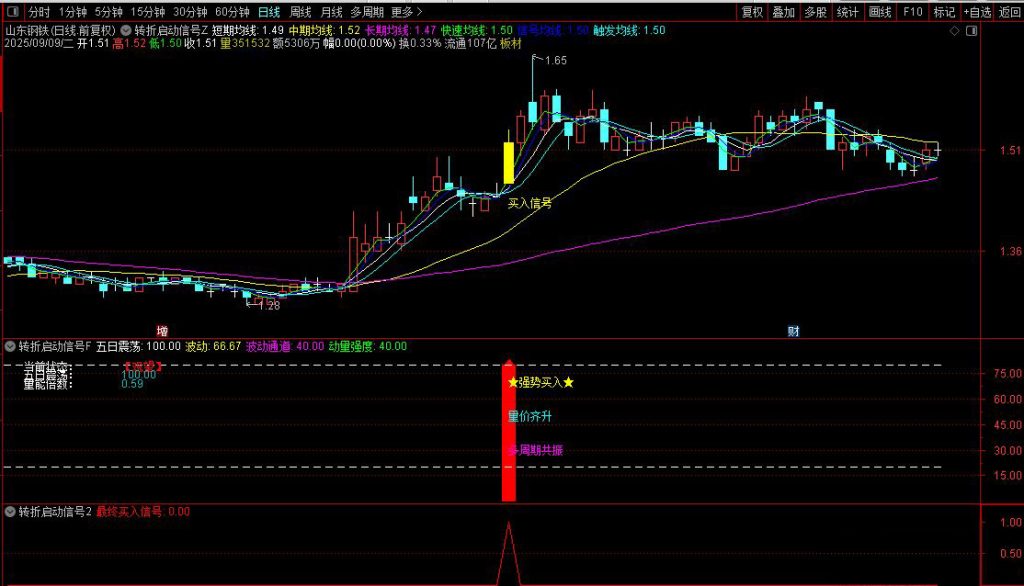Open F10 company information

pos(912,13)
